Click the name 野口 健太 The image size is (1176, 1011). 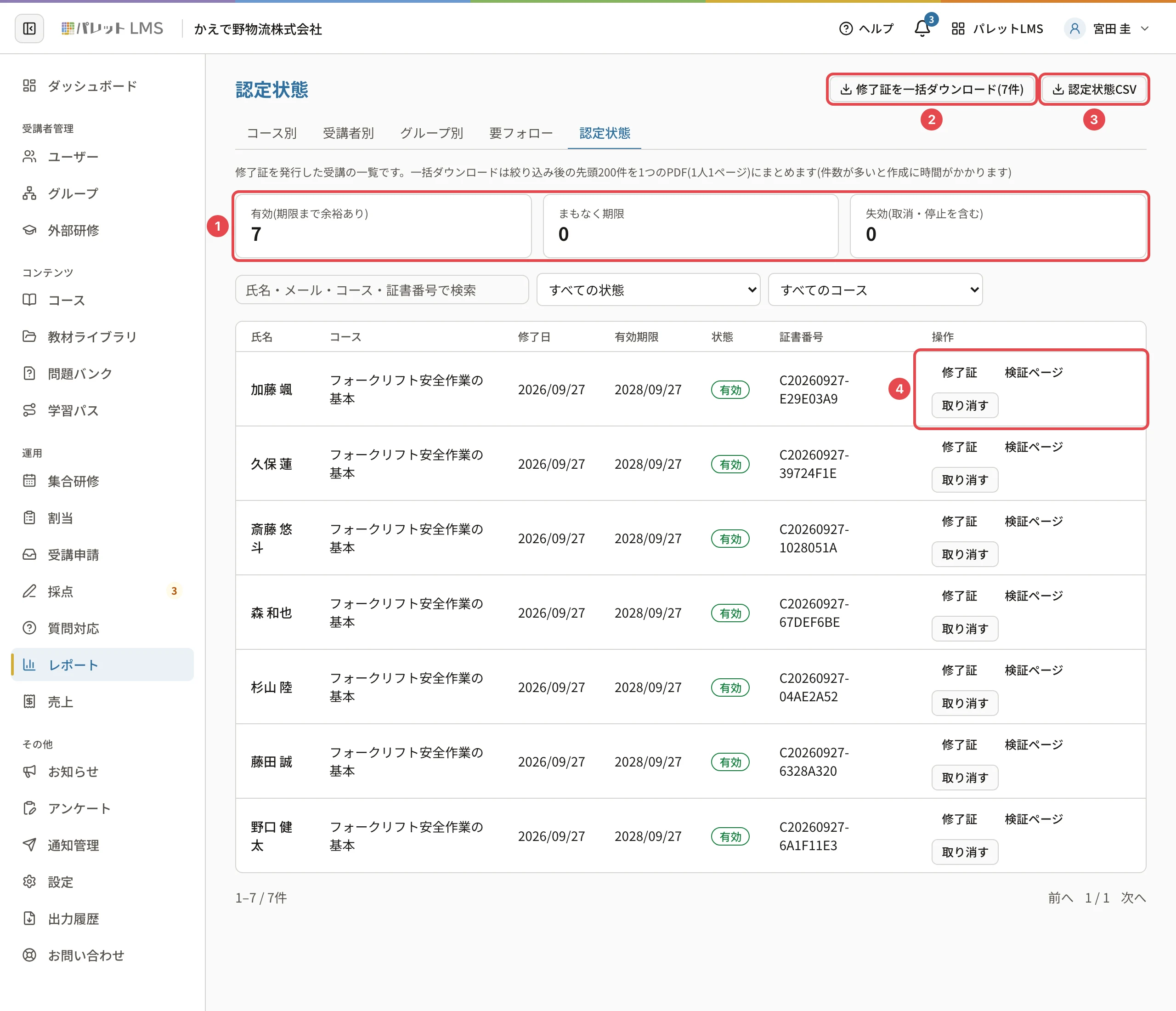(x=272, y=836)
